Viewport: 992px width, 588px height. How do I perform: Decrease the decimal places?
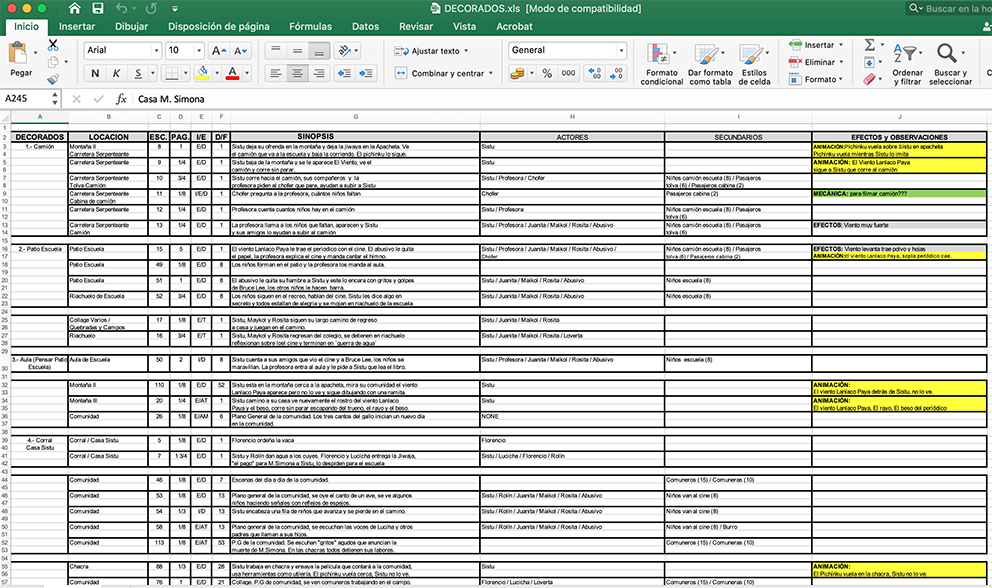click(616, 73)
